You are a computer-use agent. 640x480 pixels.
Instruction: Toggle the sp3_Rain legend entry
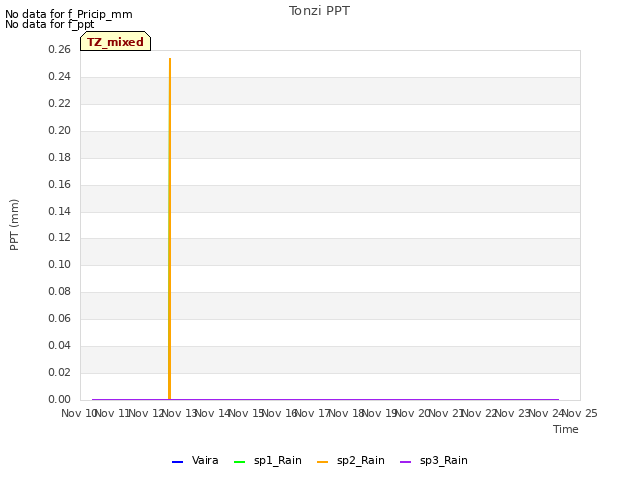pos(433,460)
